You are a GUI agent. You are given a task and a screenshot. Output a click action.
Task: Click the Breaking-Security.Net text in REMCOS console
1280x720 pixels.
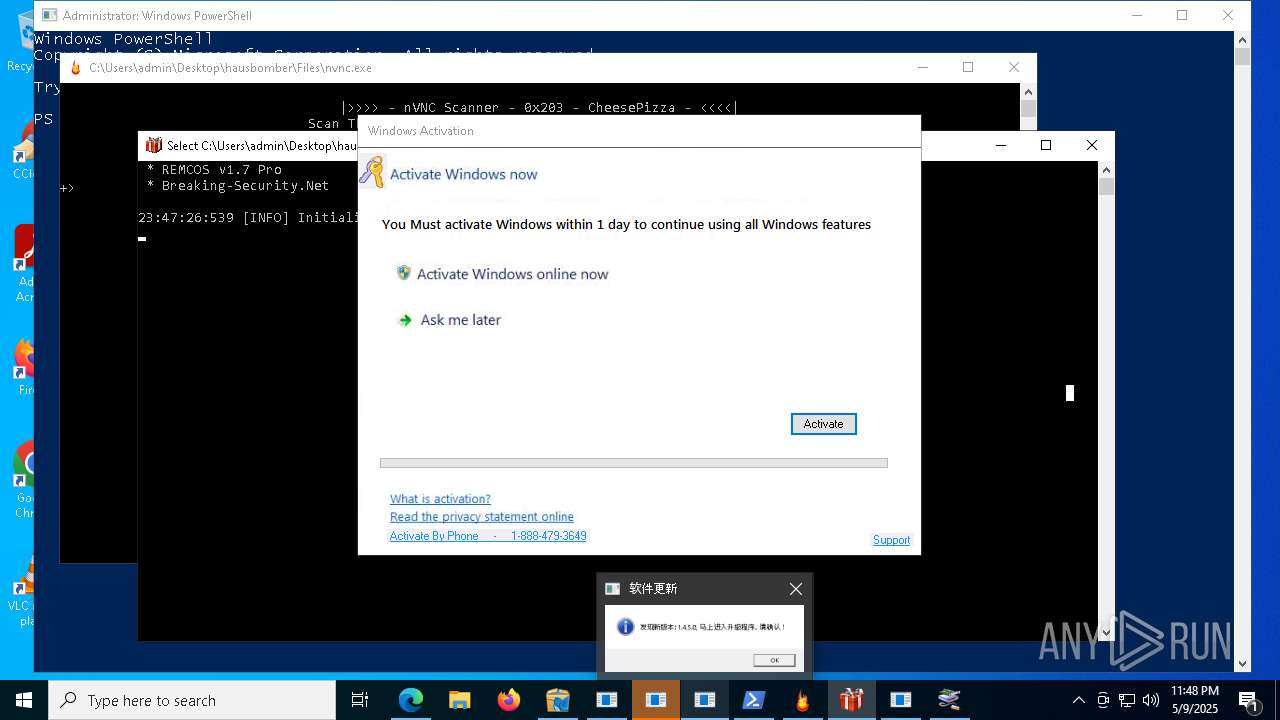[x=245, y=185]
